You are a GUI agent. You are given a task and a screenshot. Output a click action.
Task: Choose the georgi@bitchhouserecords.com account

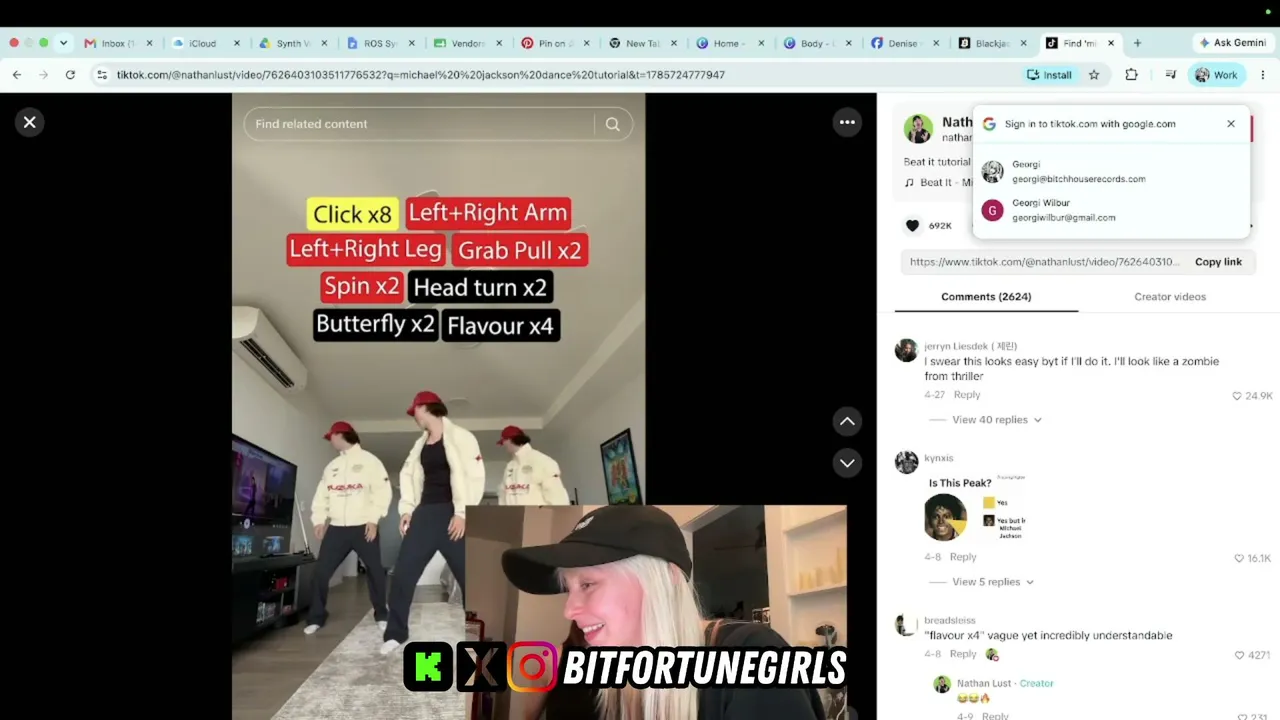[1111, 172]
